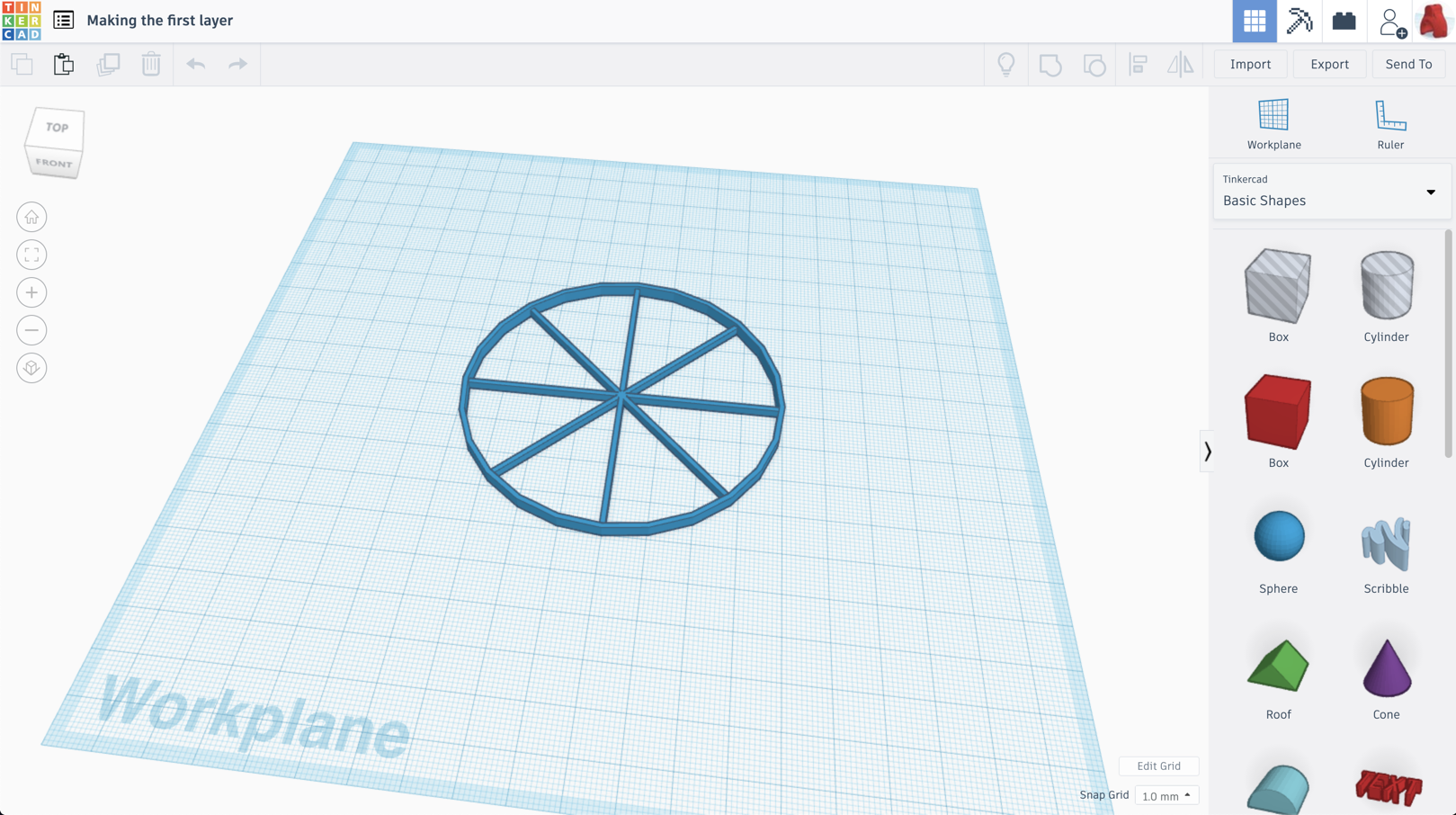The width and height of the screenshot is (1456, 815).
Task: Invite a collaborator via person-plus icon
Action: 1391,22
